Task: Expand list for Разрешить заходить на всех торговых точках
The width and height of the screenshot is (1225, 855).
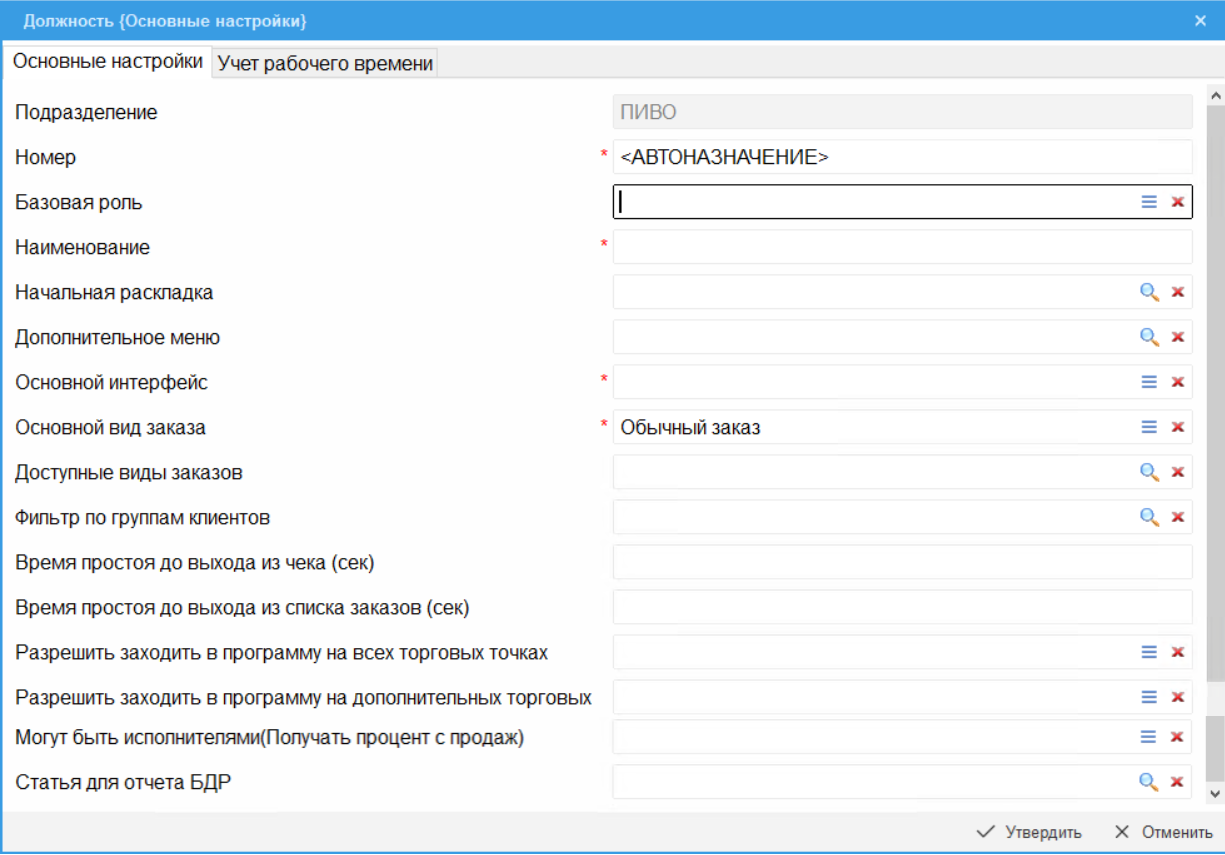Action: (1149, 652)
